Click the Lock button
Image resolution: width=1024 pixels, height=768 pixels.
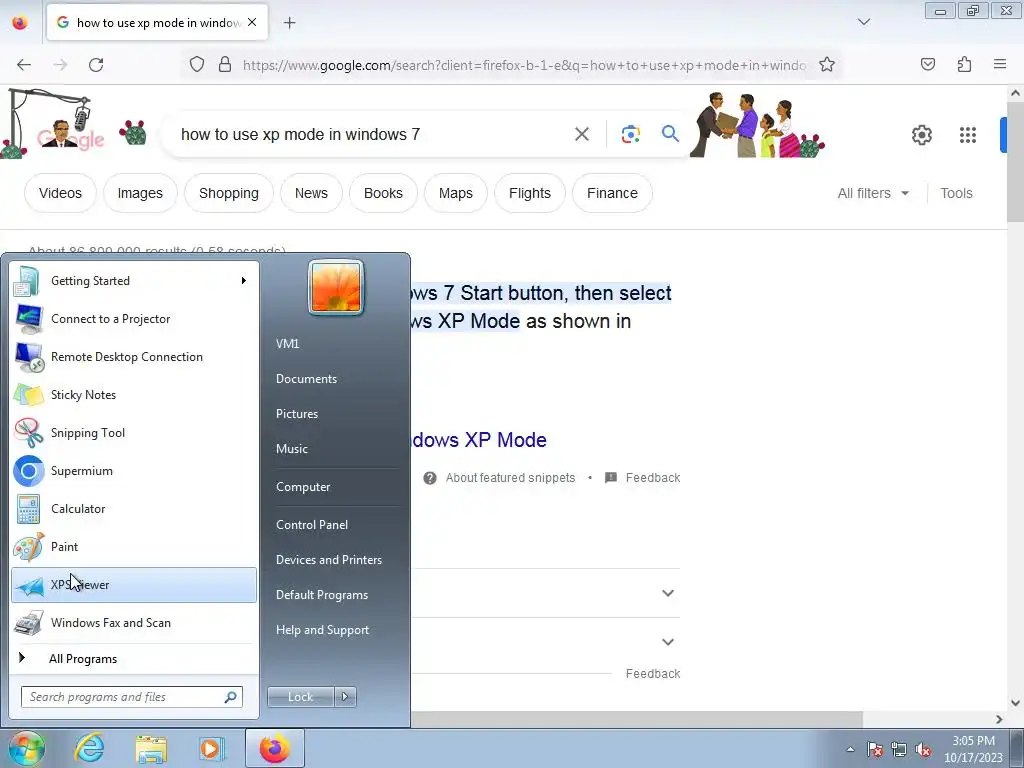click(301, 697)
